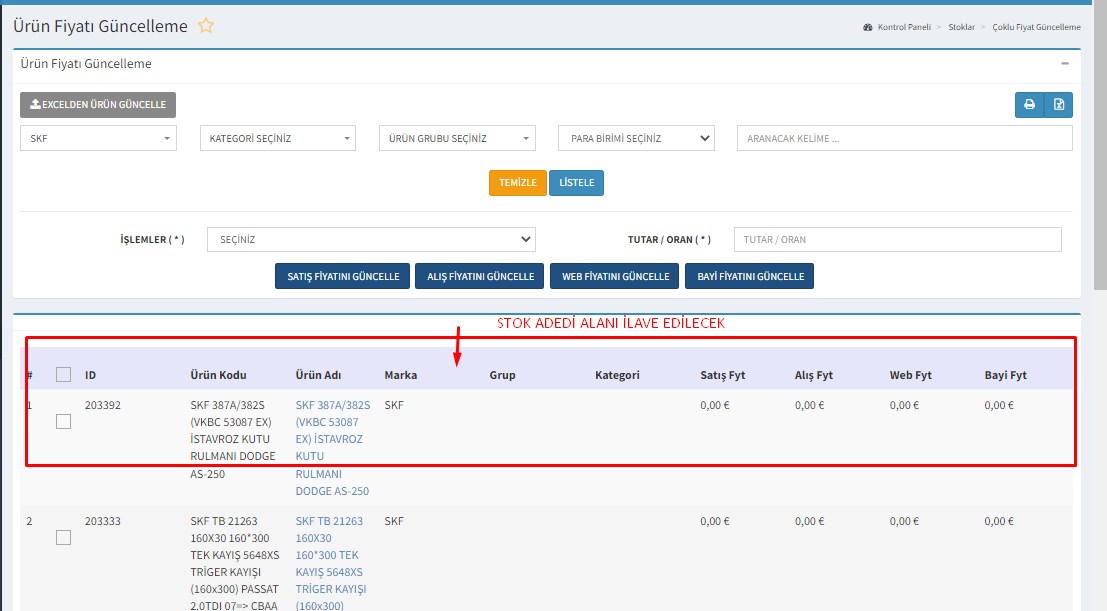
Task: Collapse the Ürün Fiyatı Güncelleme panel
Action: click(1065, 63)
